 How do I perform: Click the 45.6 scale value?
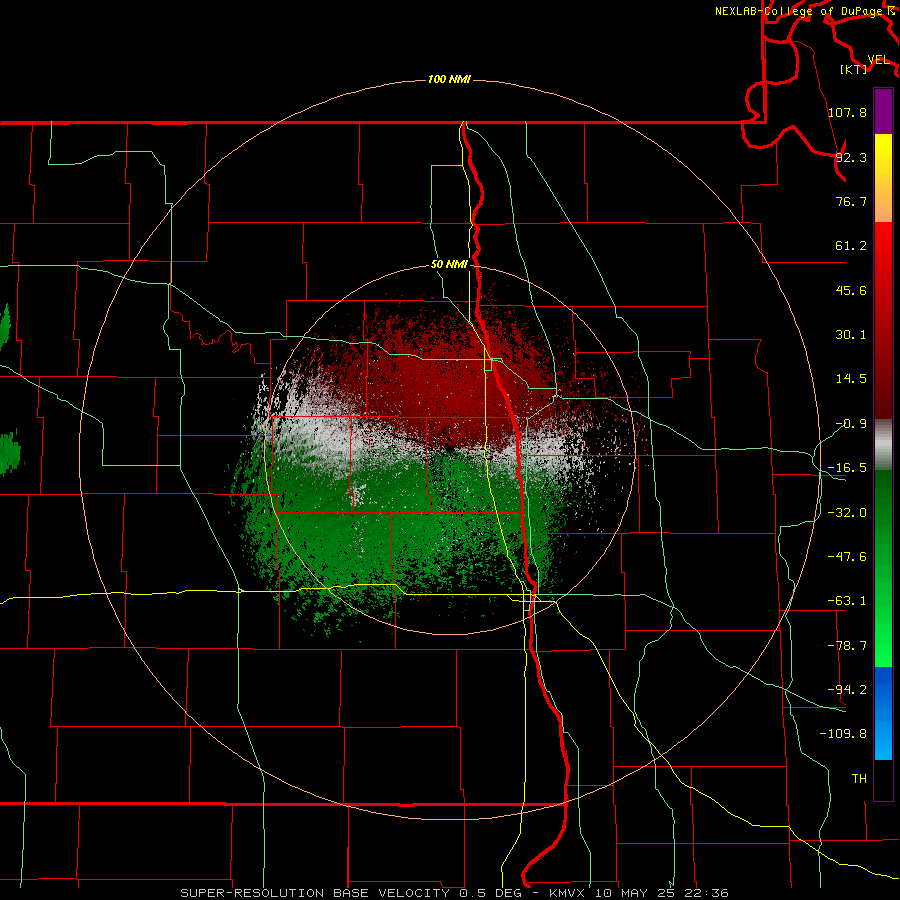pyautogui.click(x=851, y=290)
